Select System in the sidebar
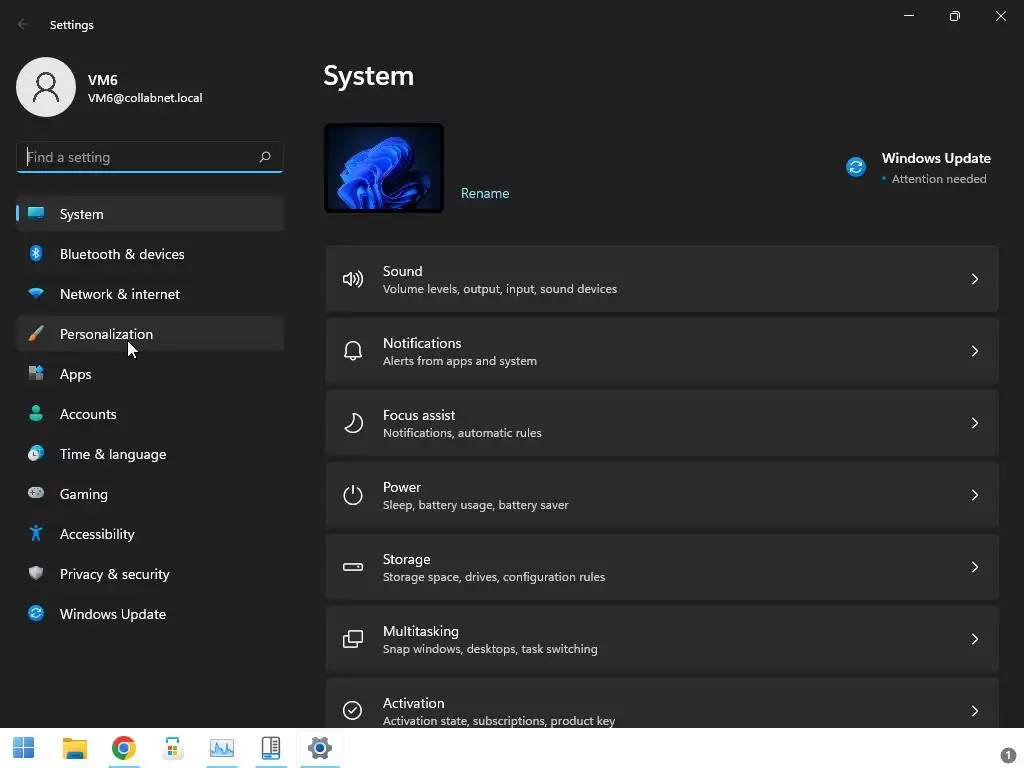 click(x=150, y=214)
